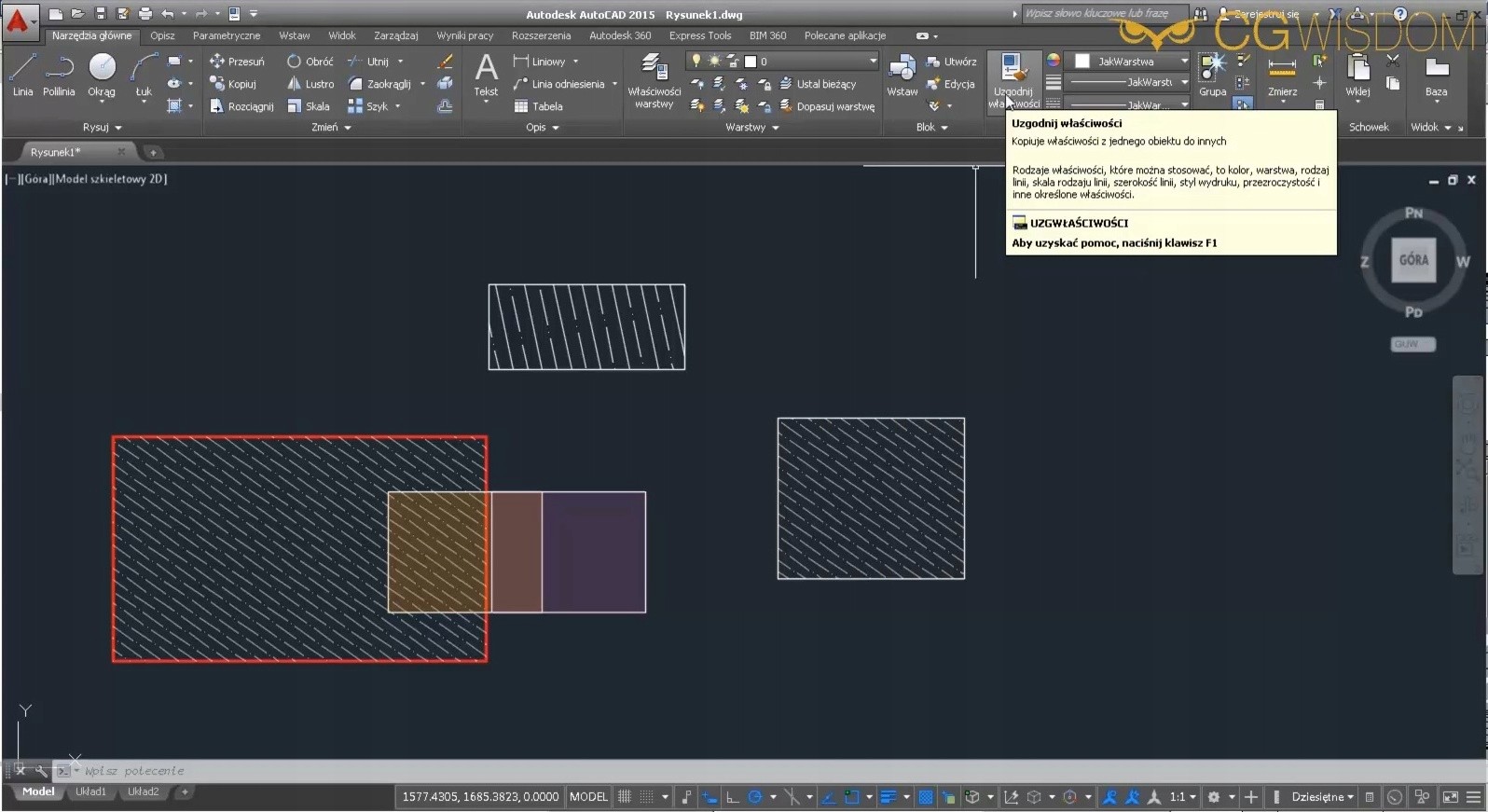Toggle polar tracking in status bar

(755, 797)
